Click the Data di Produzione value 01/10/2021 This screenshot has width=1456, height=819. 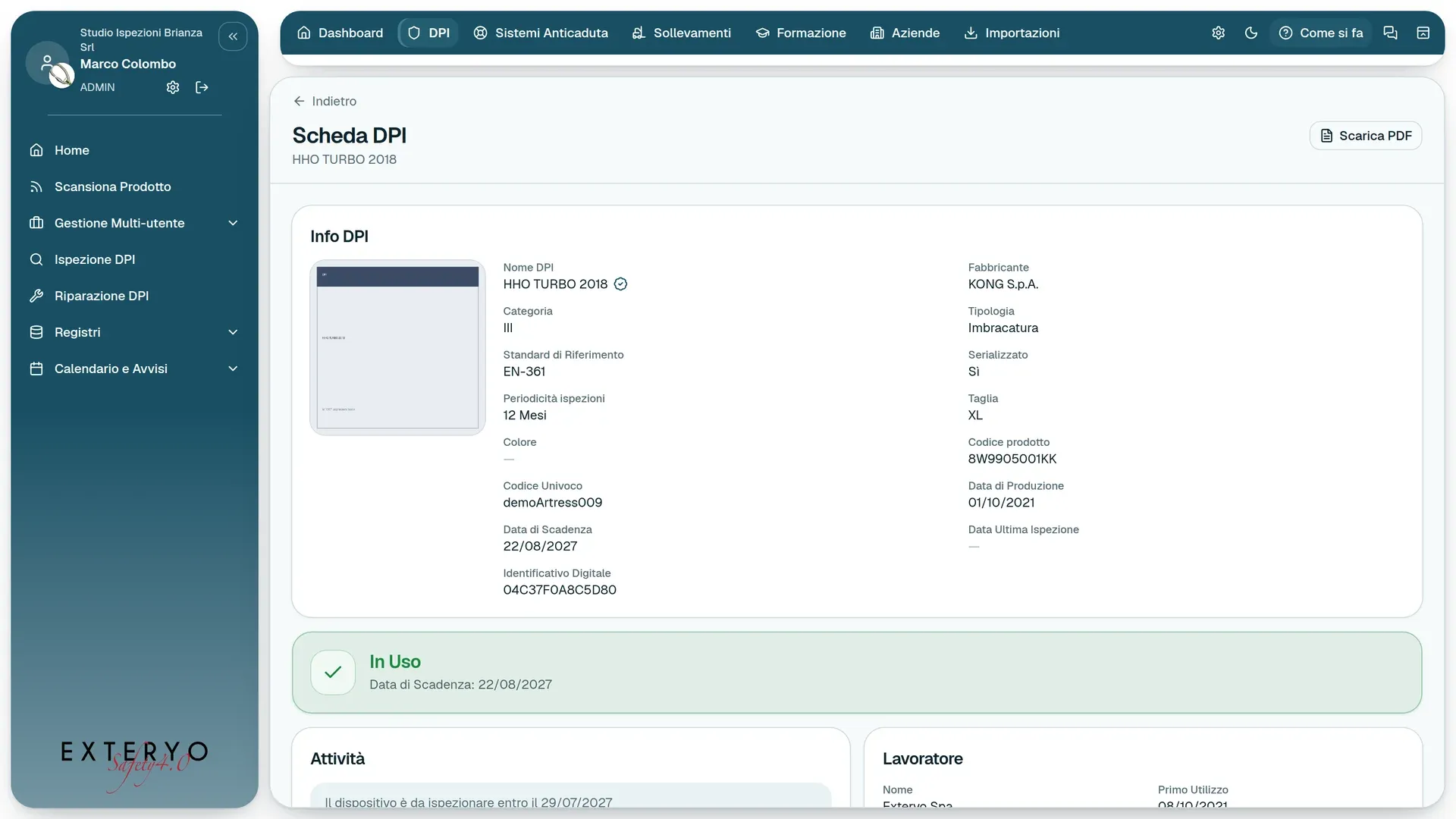pos(1001,503)
